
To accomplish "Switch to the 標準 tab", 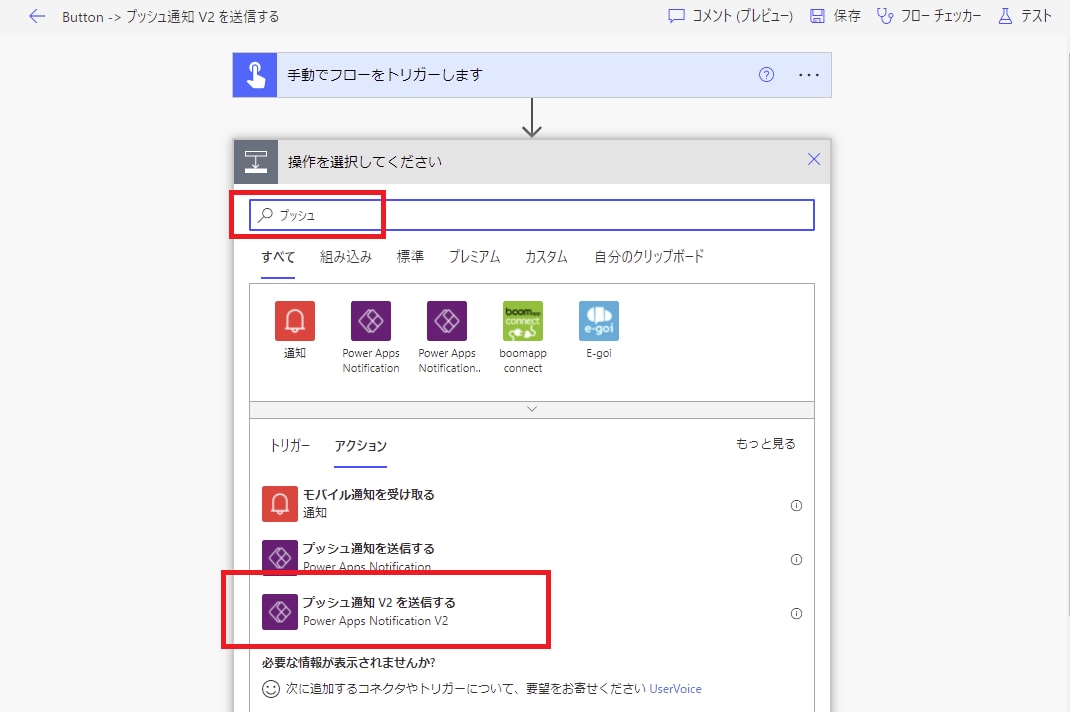I will [410, 257].
